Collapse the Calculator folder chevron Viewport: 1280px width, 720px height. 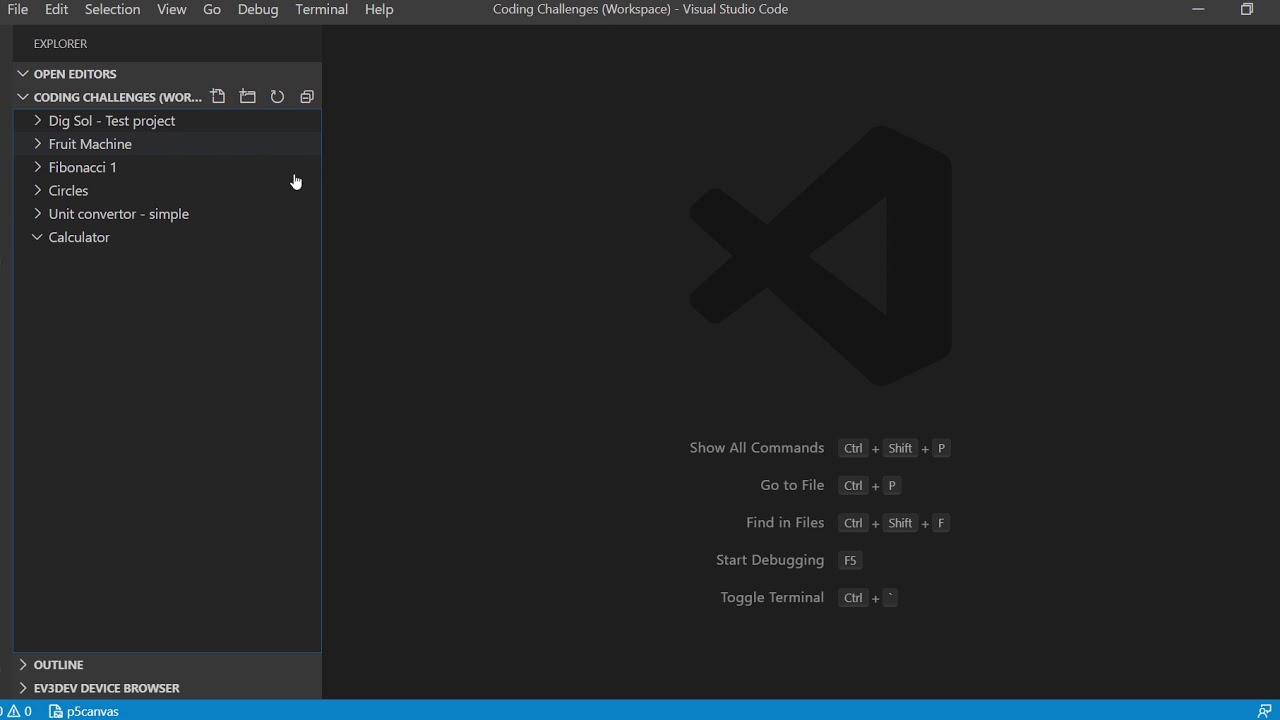click(x=37, y=237)
